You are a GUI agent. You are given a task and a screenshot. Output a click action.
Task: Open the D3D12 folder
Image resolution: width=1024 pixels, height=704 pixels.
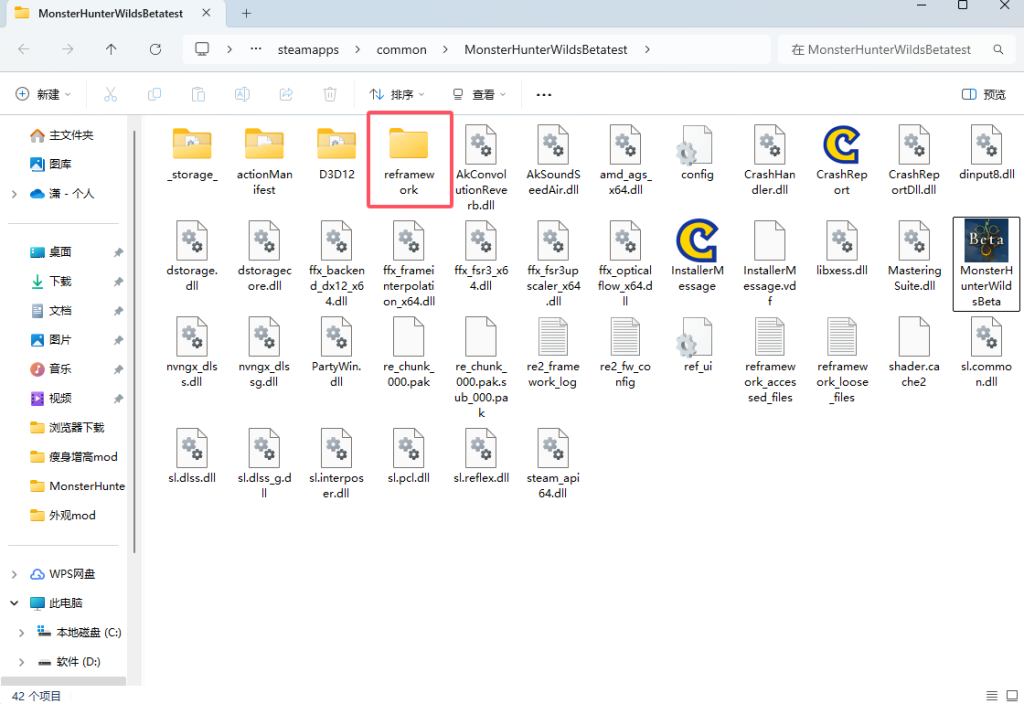click(336, 154)
